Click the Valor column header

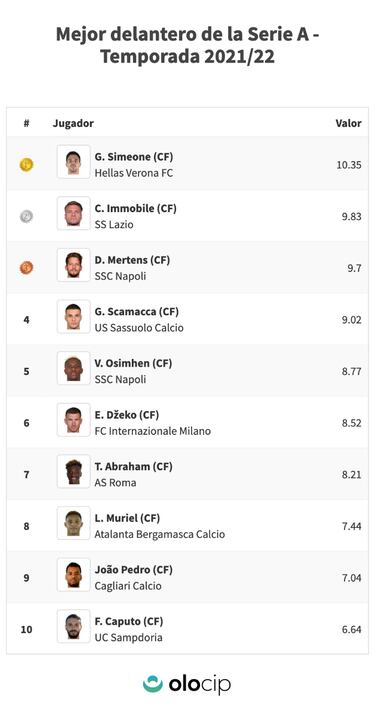click(x=348, y=123)
